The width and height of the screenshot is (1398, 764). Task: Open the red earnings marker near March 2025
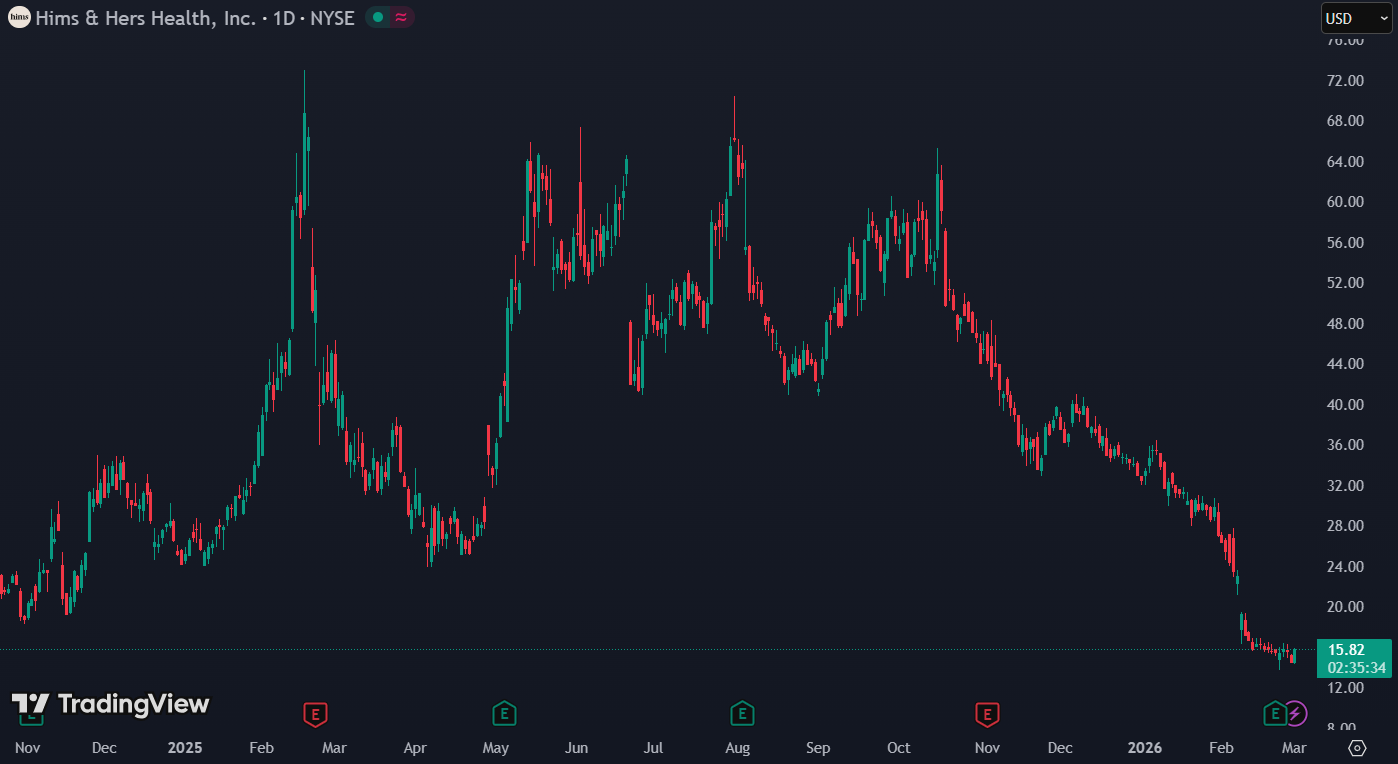pos(316,714)
